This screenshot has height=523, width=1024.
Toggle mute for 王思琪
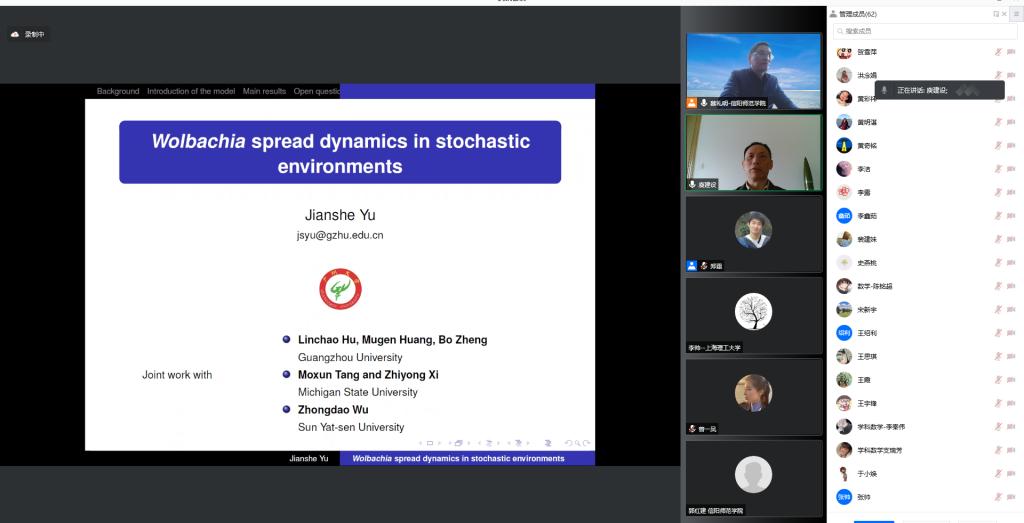[998, 357]
